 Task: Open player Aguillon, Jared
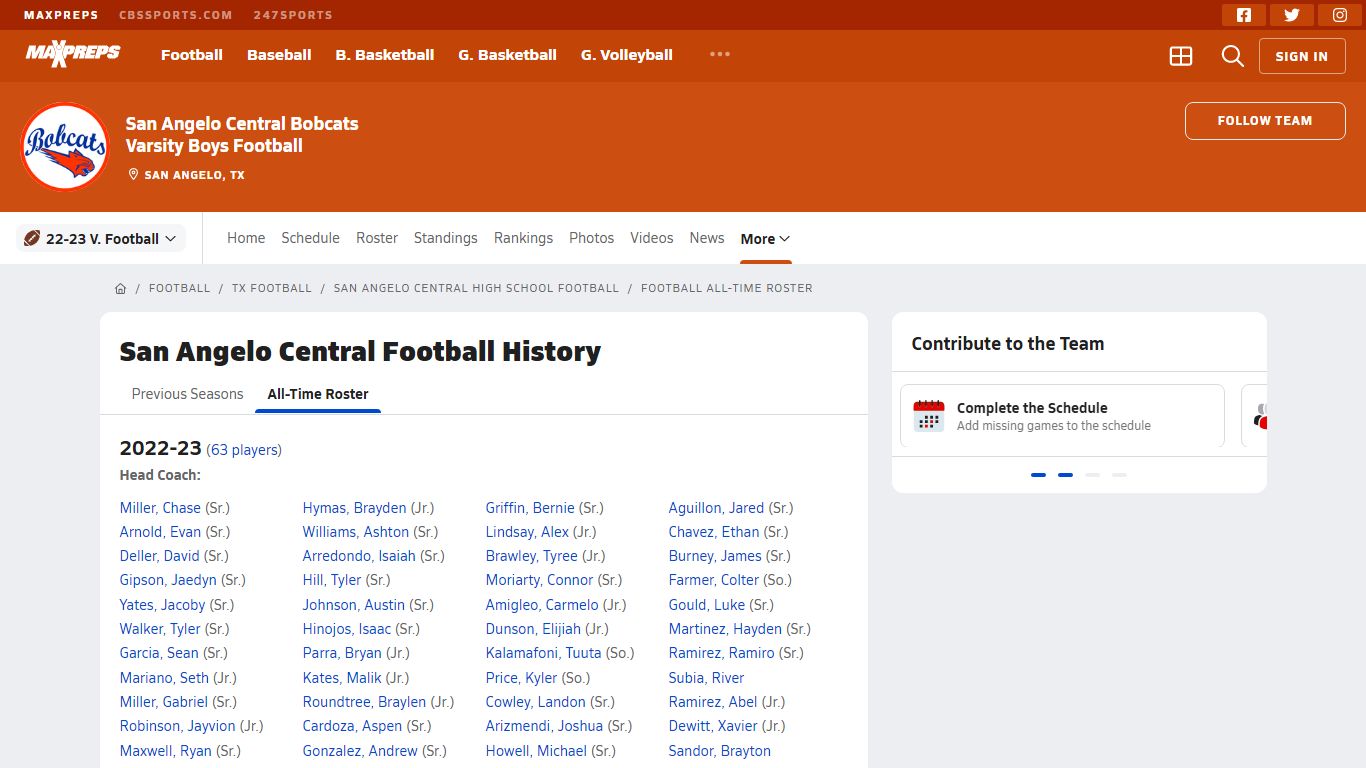pos(716,508)
